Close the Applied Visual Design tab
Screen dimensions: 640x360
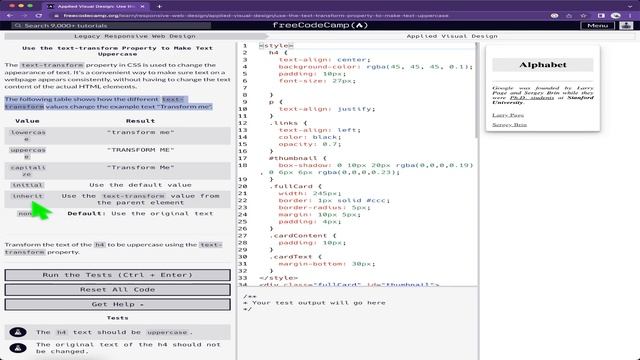point(142,6)
